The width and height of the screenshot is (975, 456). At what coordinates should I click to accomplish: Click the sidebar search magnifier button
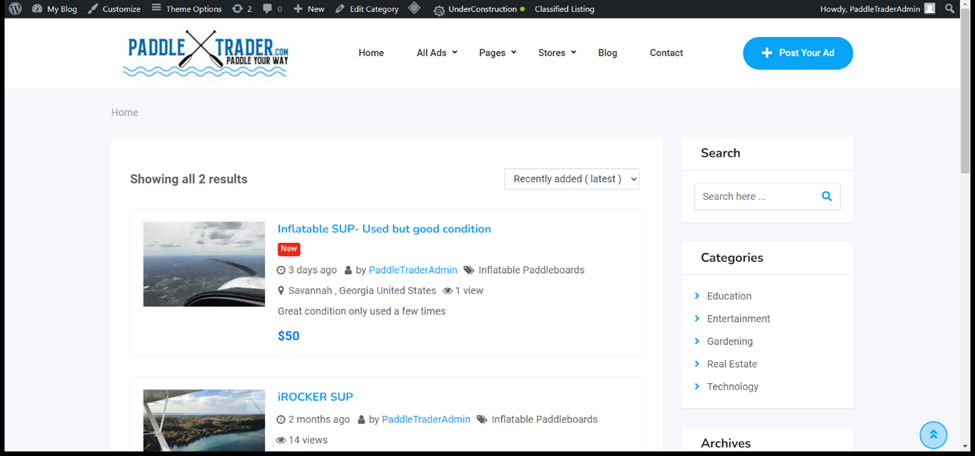coord(826,196)
